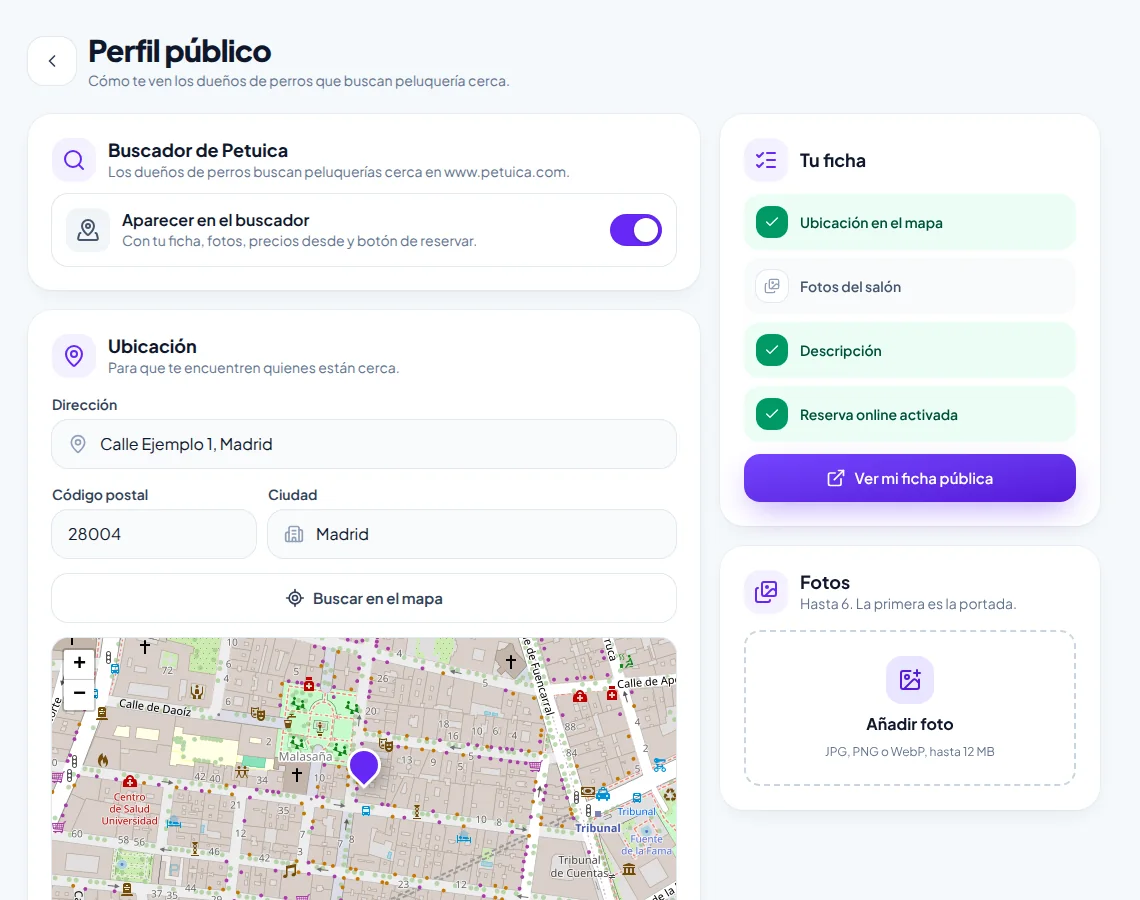Click the map pin person icon in Aparecer row

tap(88, 230)
